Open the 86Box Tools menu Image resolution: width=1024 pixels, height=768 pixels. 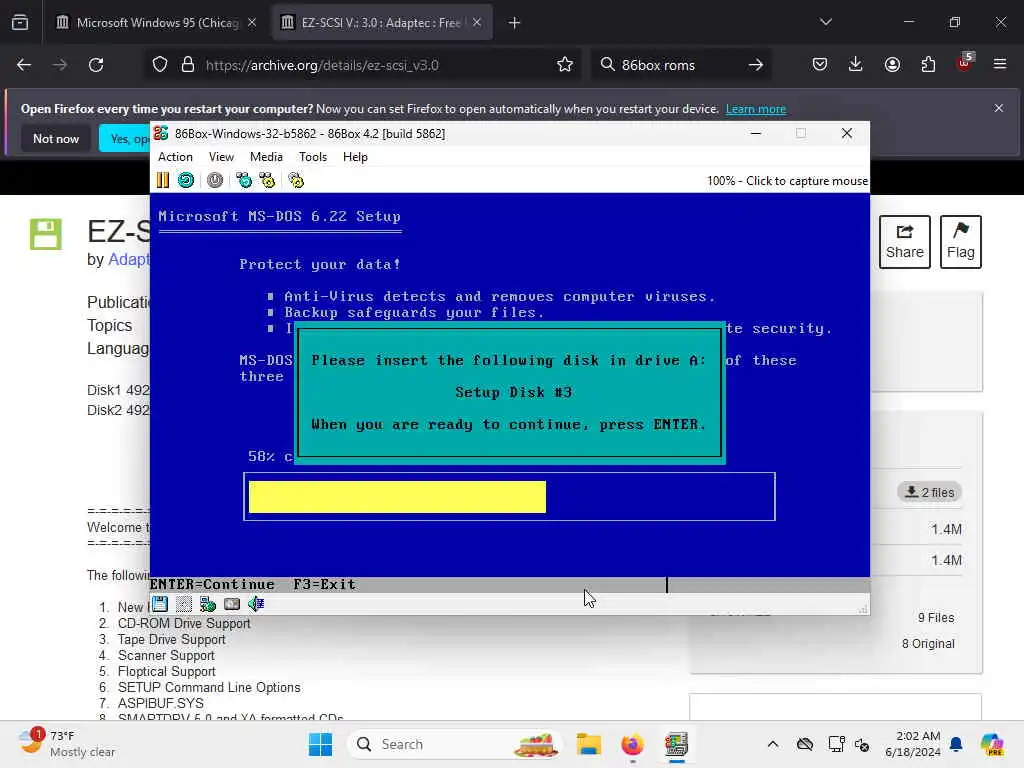(313, 157)
